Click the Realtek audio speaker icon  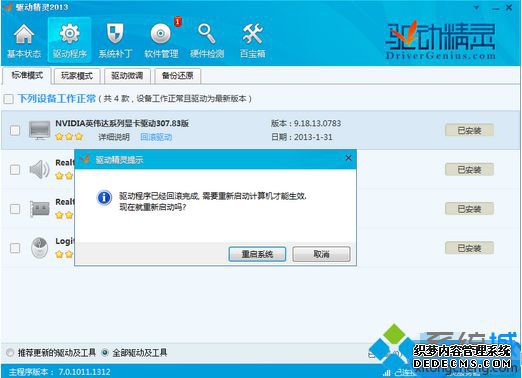(x=39, y=169)
